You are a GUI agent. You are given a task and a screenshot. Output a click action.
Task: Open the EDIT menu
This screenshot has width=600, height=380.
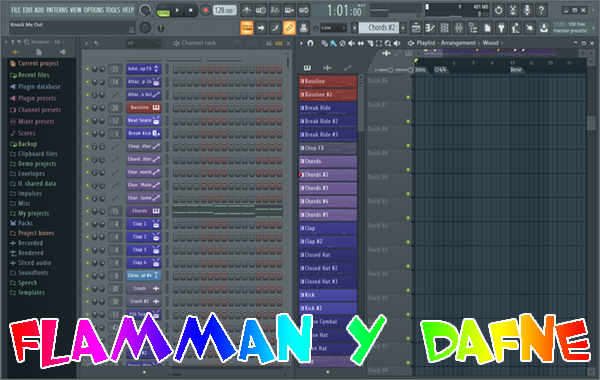28,10
